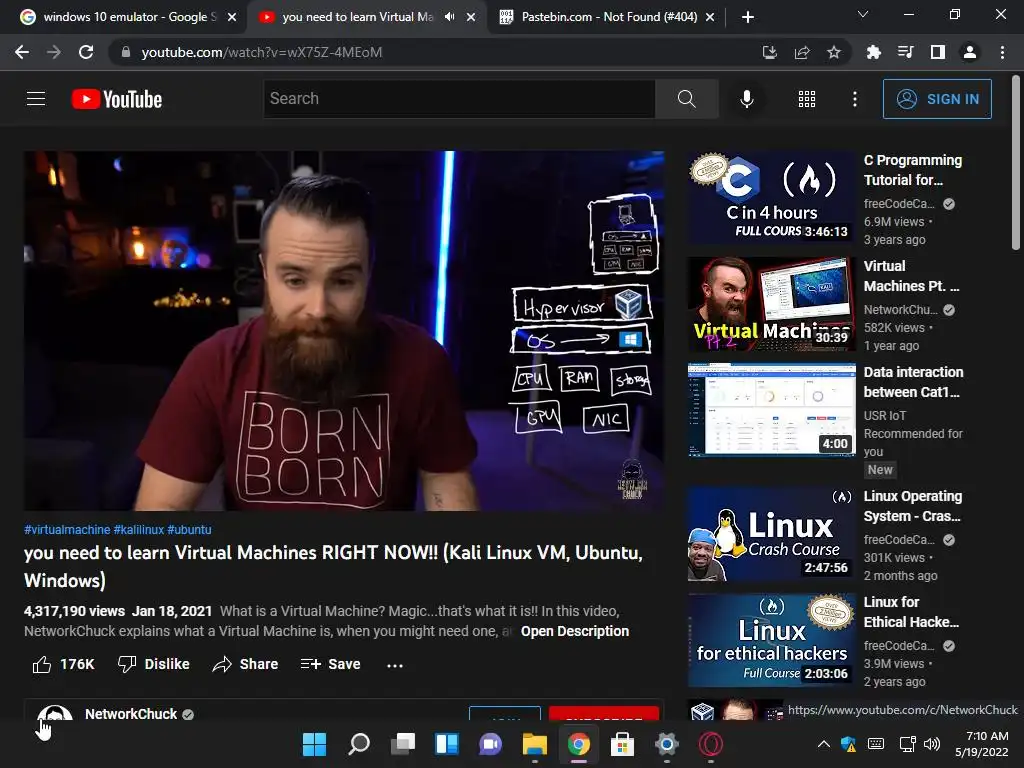Open more actions ellipsis under video
Image resolution: width=1024 pixels, height=768 pixels.
click(394, 665)
